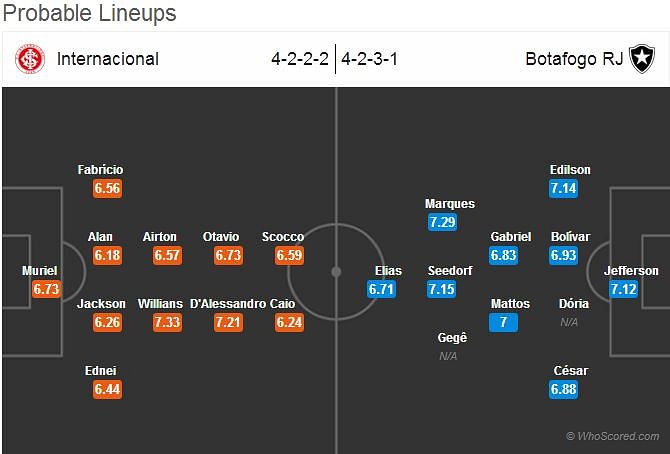Click Seedorf's 7.15 rating badge

click(x=441, y=289)
